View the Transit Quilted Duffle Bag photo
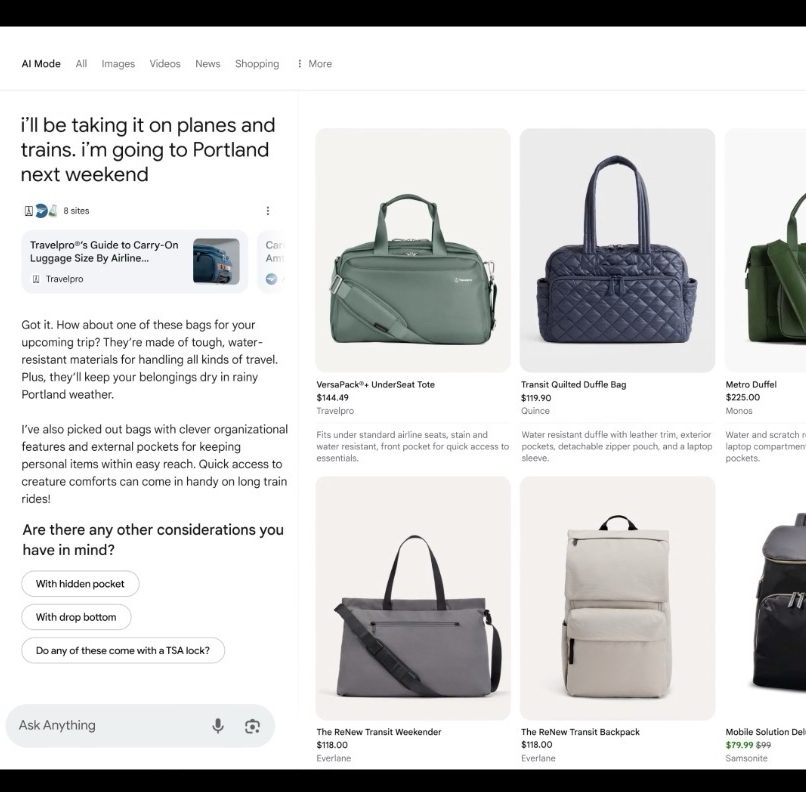This screenshot has width=806, height=792. coord(617,250)
